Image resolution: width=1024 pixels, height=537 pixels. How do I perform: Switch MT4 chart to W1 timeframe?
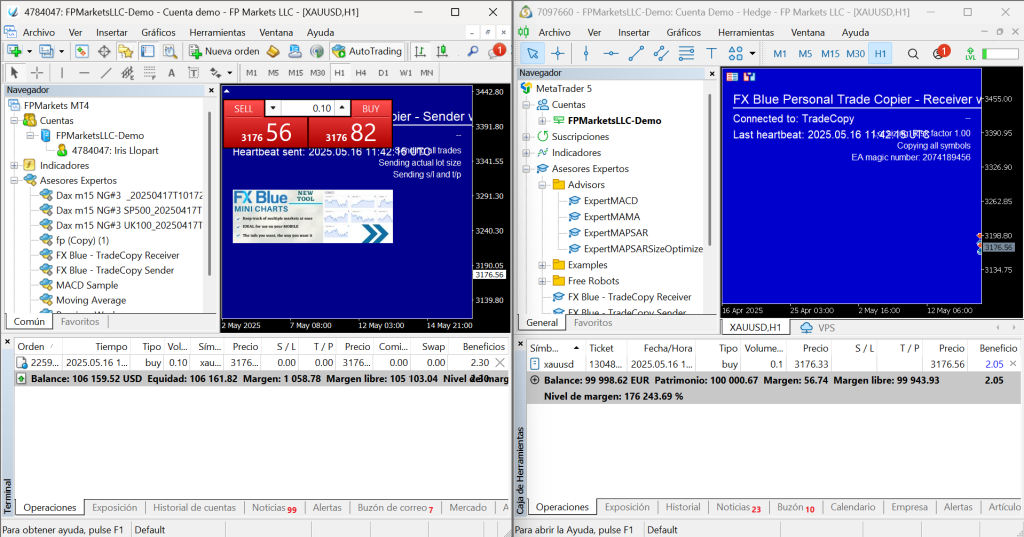click(406, 73)
